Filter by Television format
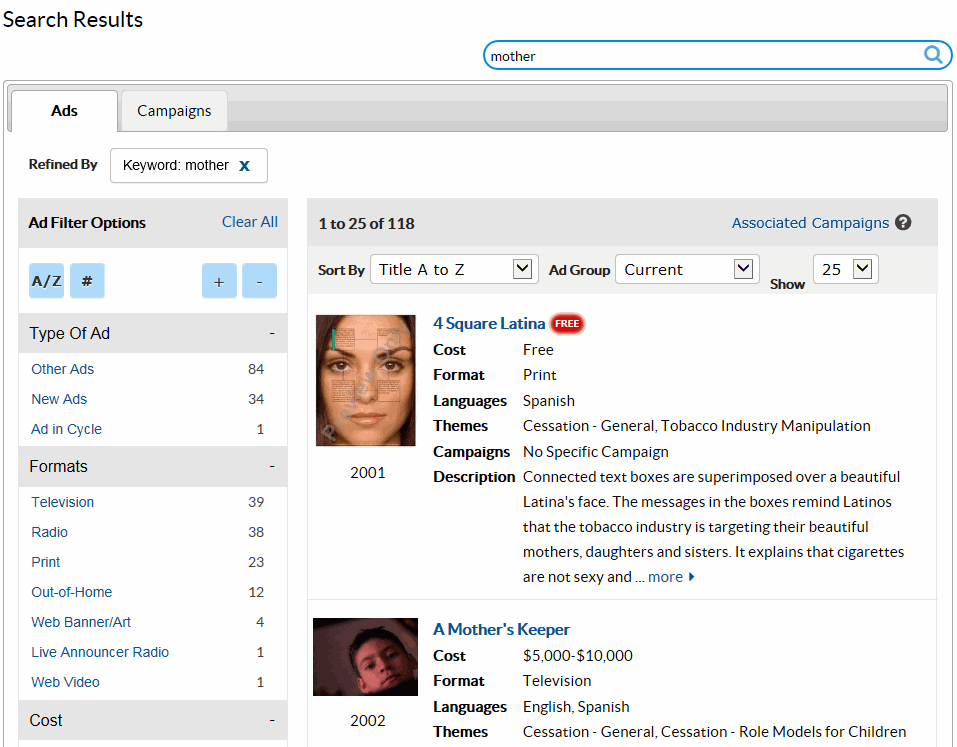 pyautogui.click(x=63, y=502)
